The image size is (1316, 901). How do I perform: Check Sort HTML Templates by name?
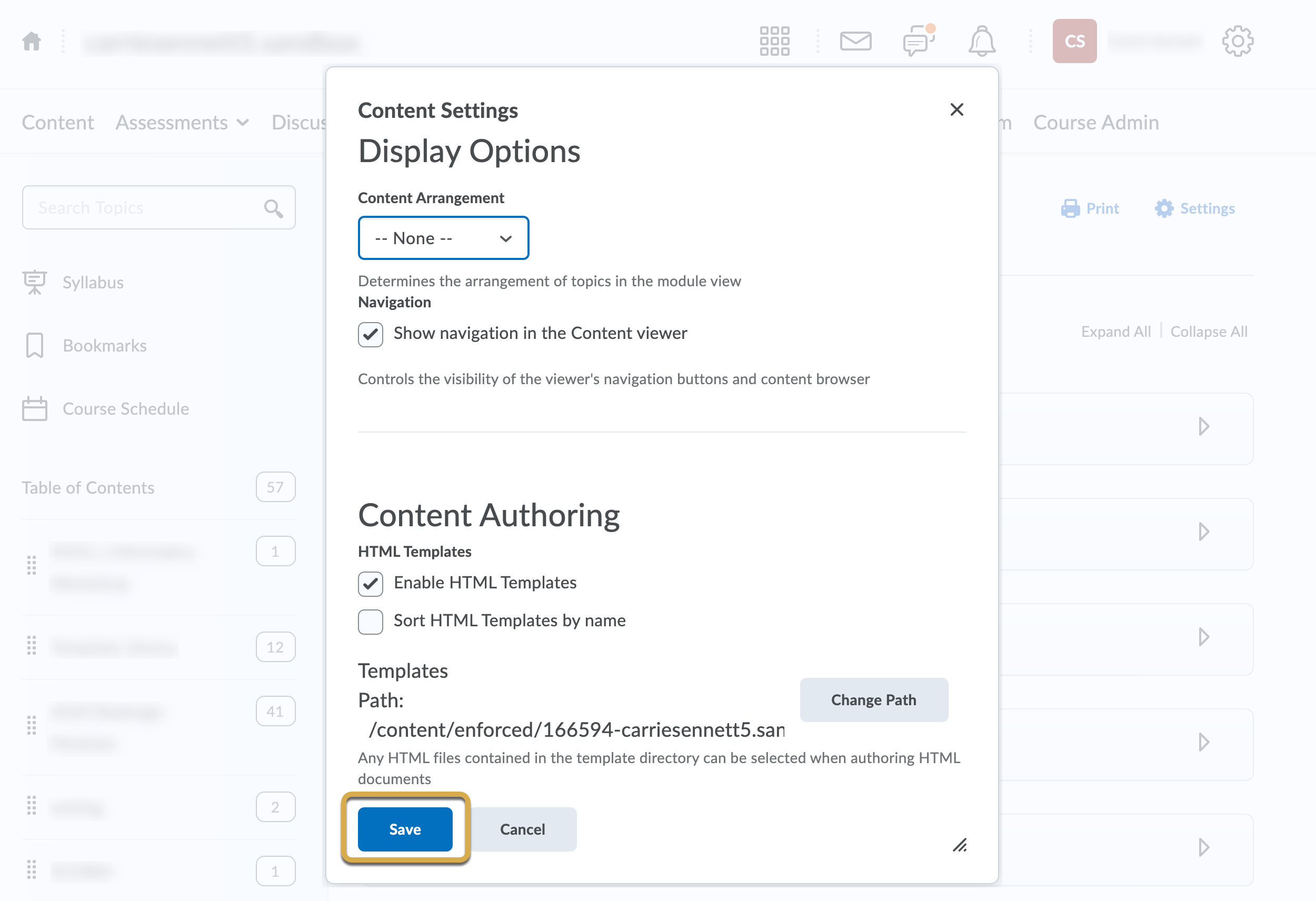coord(371,622)
